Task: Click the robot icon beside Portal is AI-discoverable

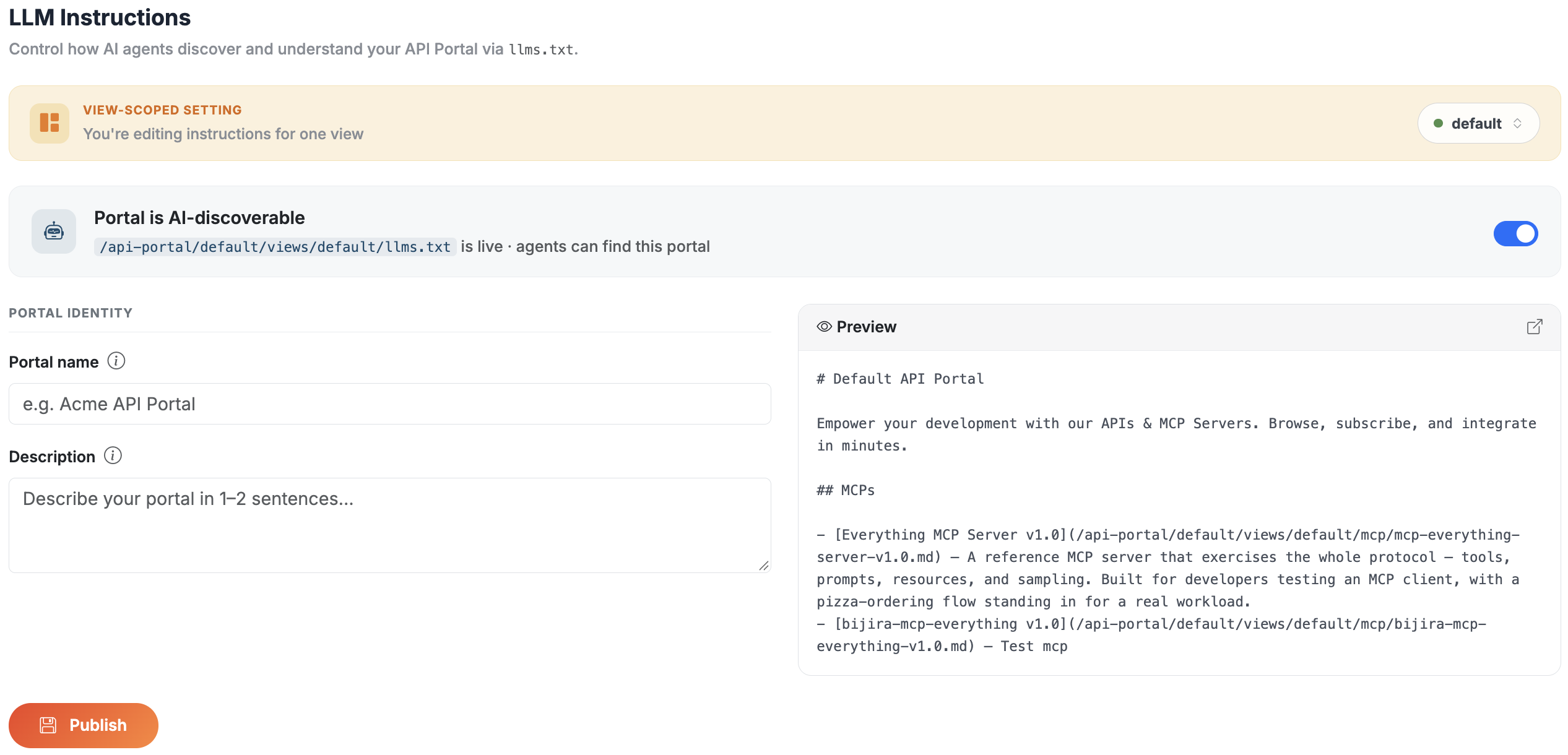Action: click(54, 231)
